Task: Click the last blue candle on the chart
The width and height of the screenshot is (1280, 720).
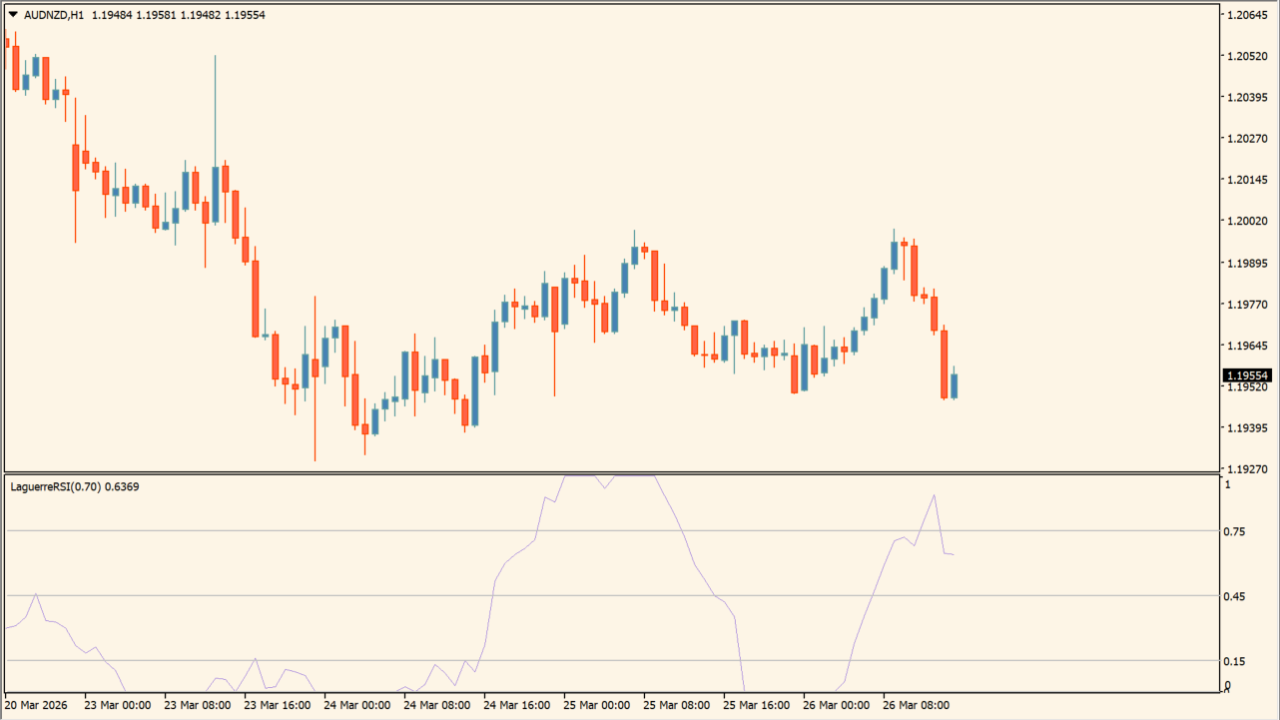Action: 954,385
